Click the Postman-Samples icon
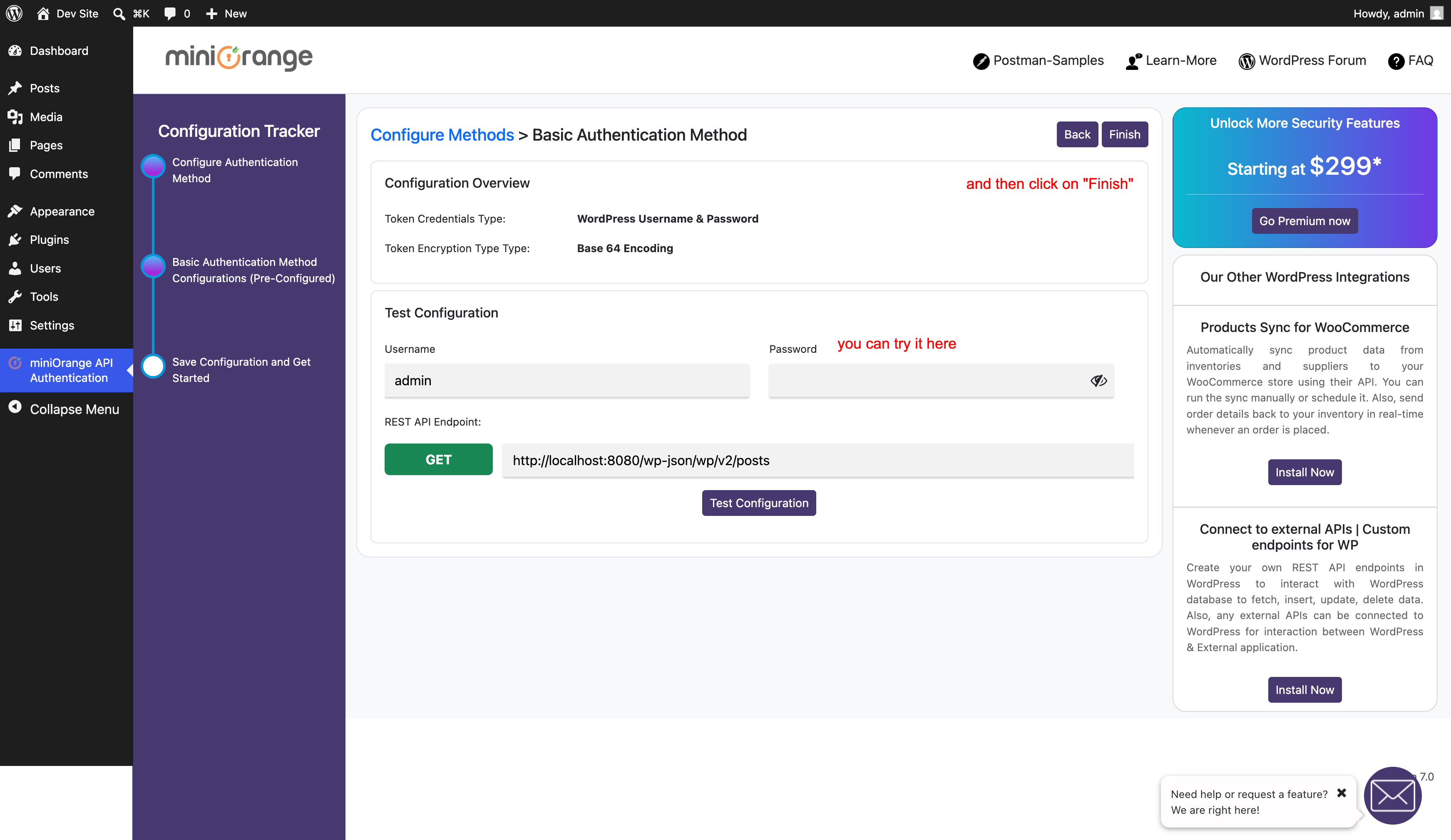This screenshot has height=840, width=1451. point(981,61)
